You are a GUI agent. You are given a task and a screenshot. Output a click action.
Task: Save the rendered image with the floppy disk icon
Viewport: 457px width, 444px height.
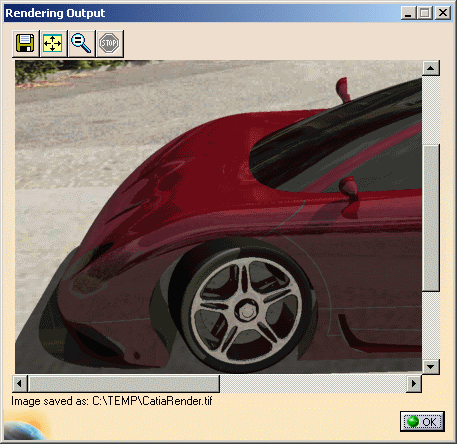coord(25,43)
